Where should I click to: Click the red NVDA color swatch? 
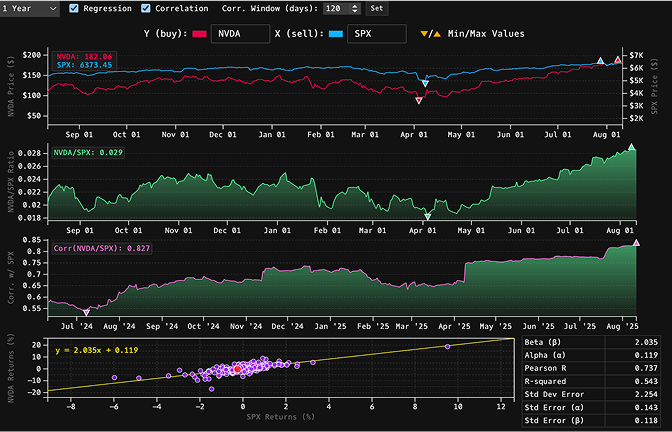pos(200,34)
